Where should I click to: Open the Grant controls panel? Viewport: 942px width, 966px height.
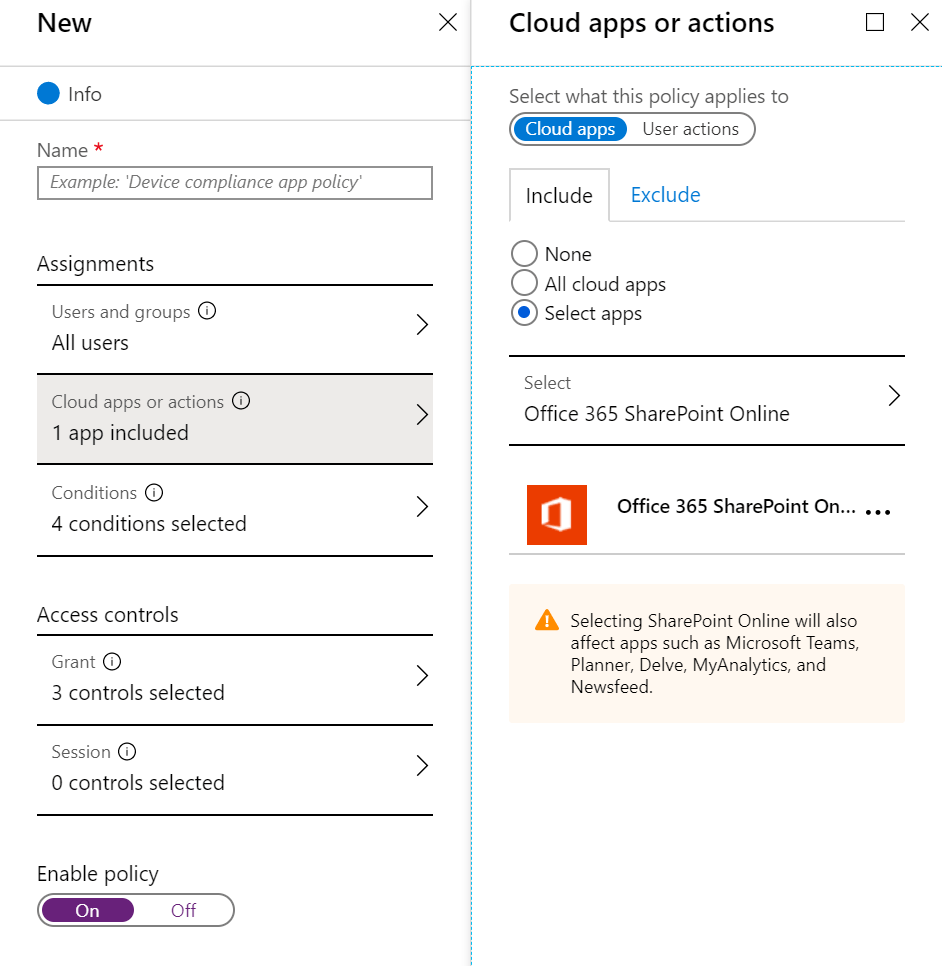[422, 676]
